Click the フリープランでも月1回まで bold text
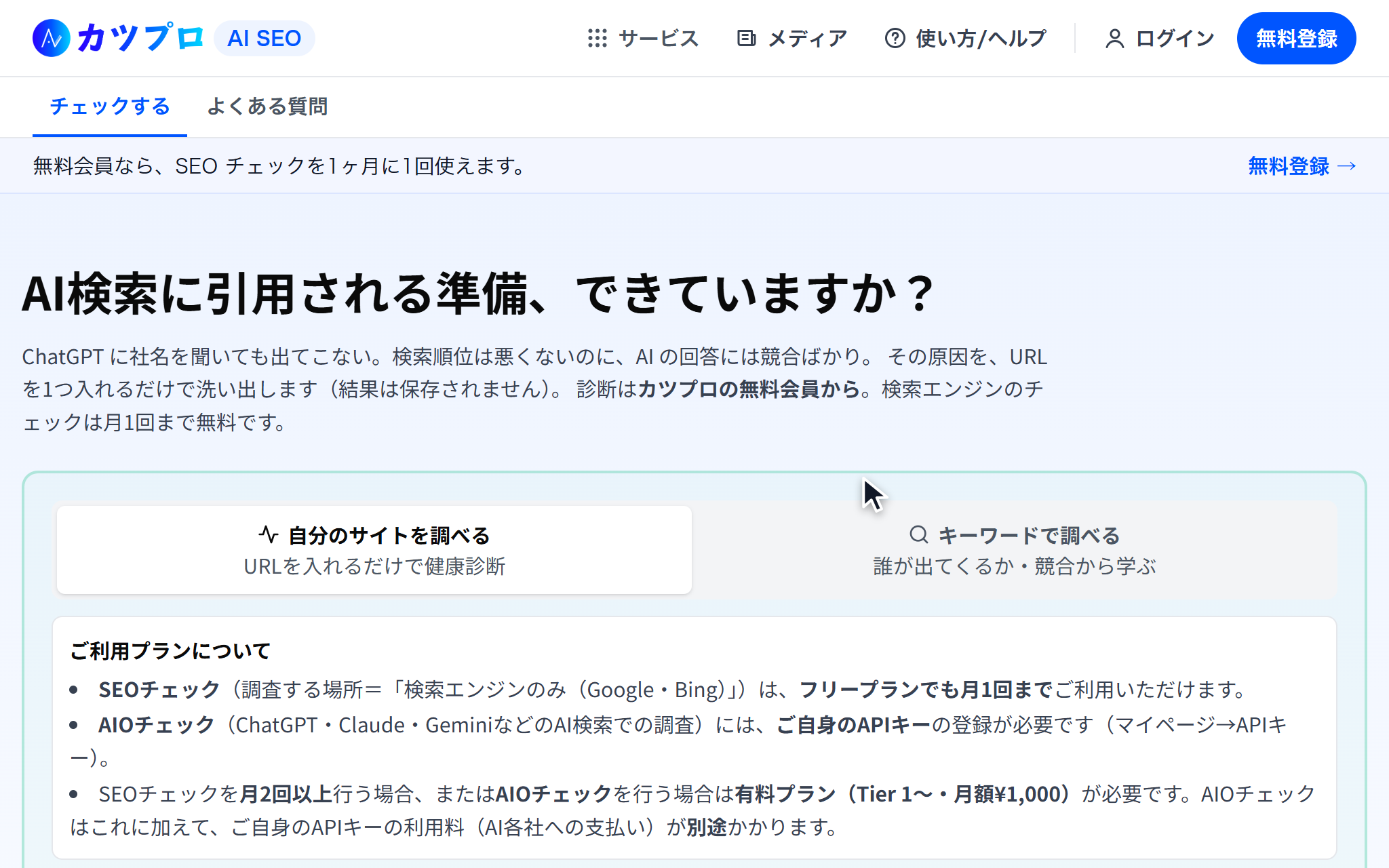 click(926, 690)
